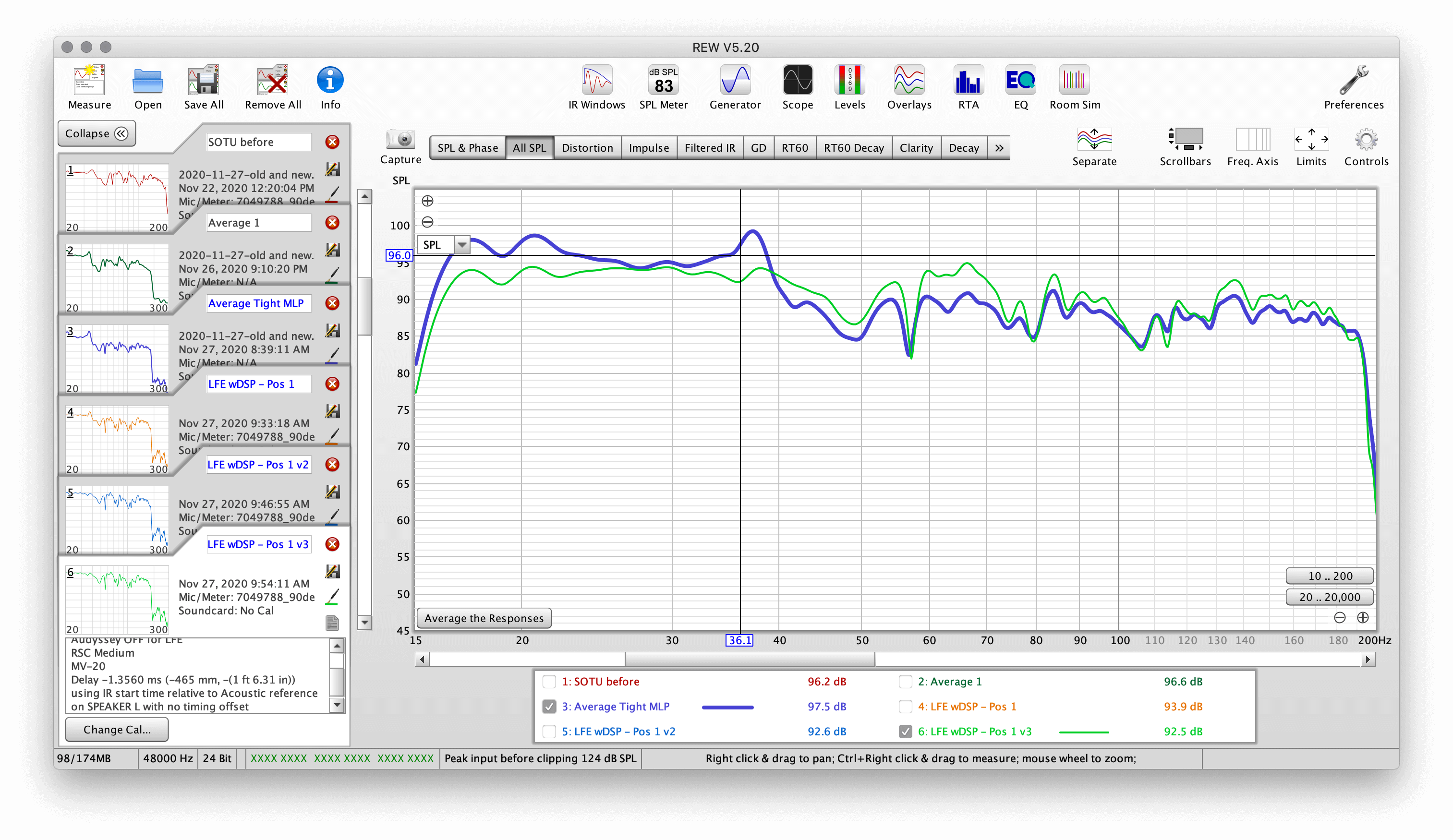Remove the Average Tight MLP measurement

[x=332, y=303]
